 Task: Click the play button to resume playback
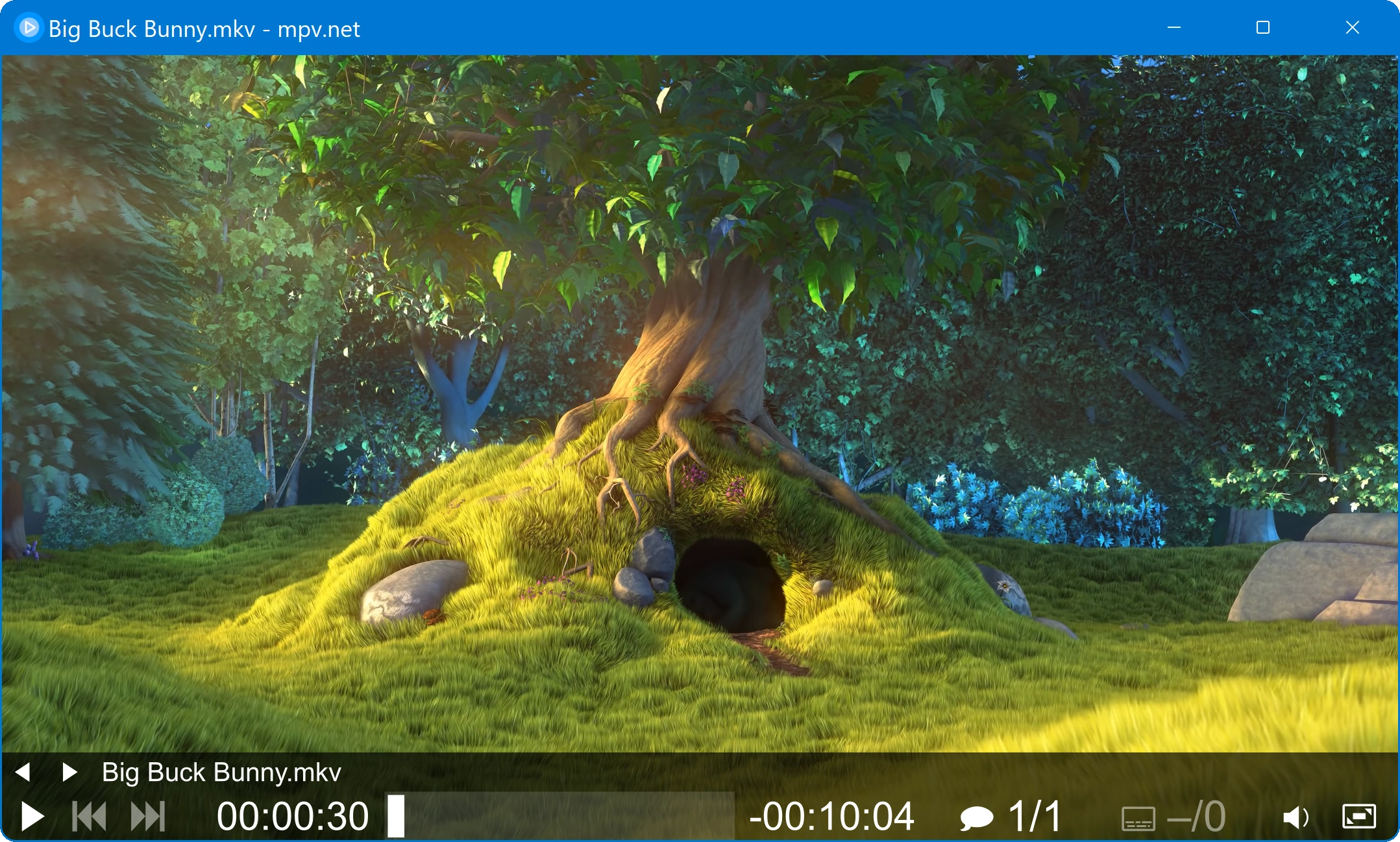click(32, 816)
